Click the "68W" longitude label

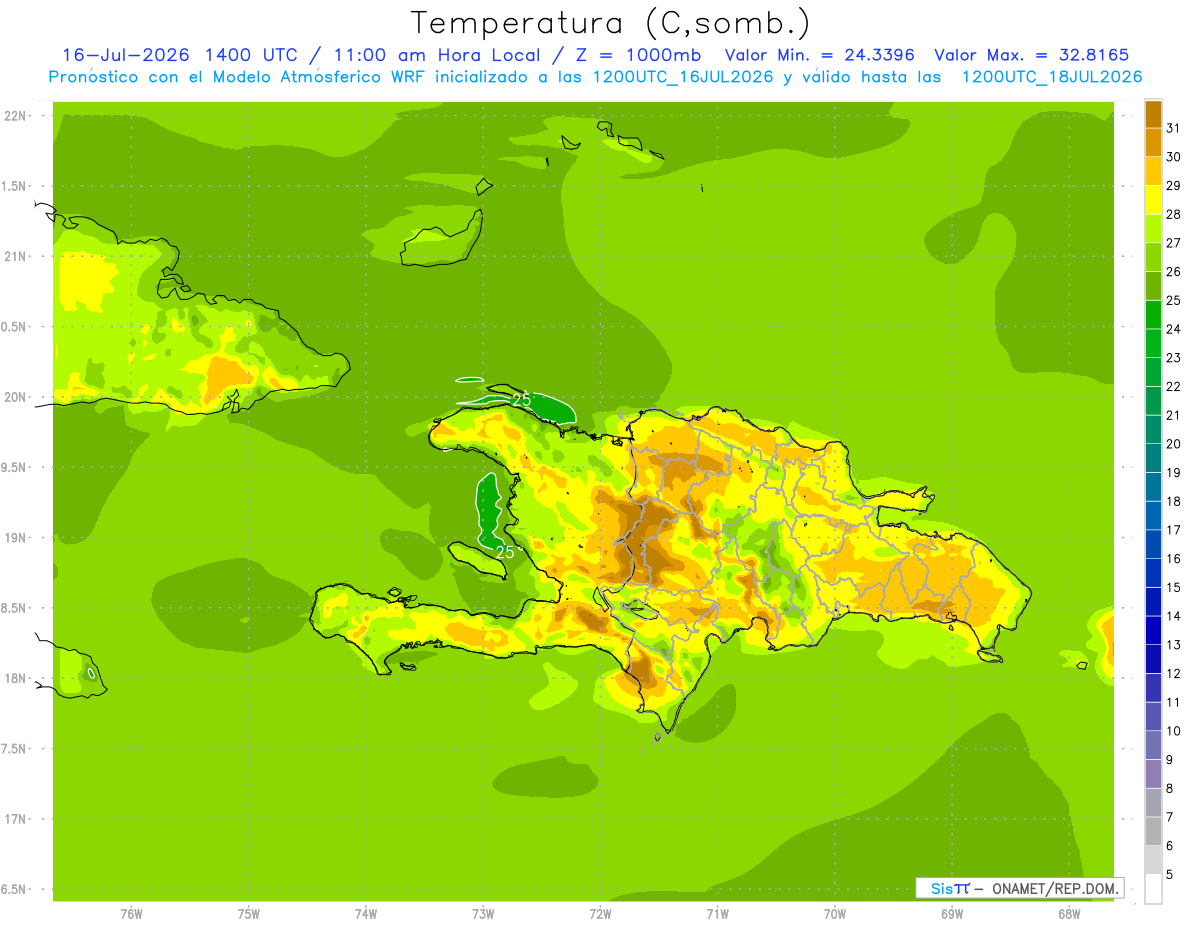coord(1069,914)
